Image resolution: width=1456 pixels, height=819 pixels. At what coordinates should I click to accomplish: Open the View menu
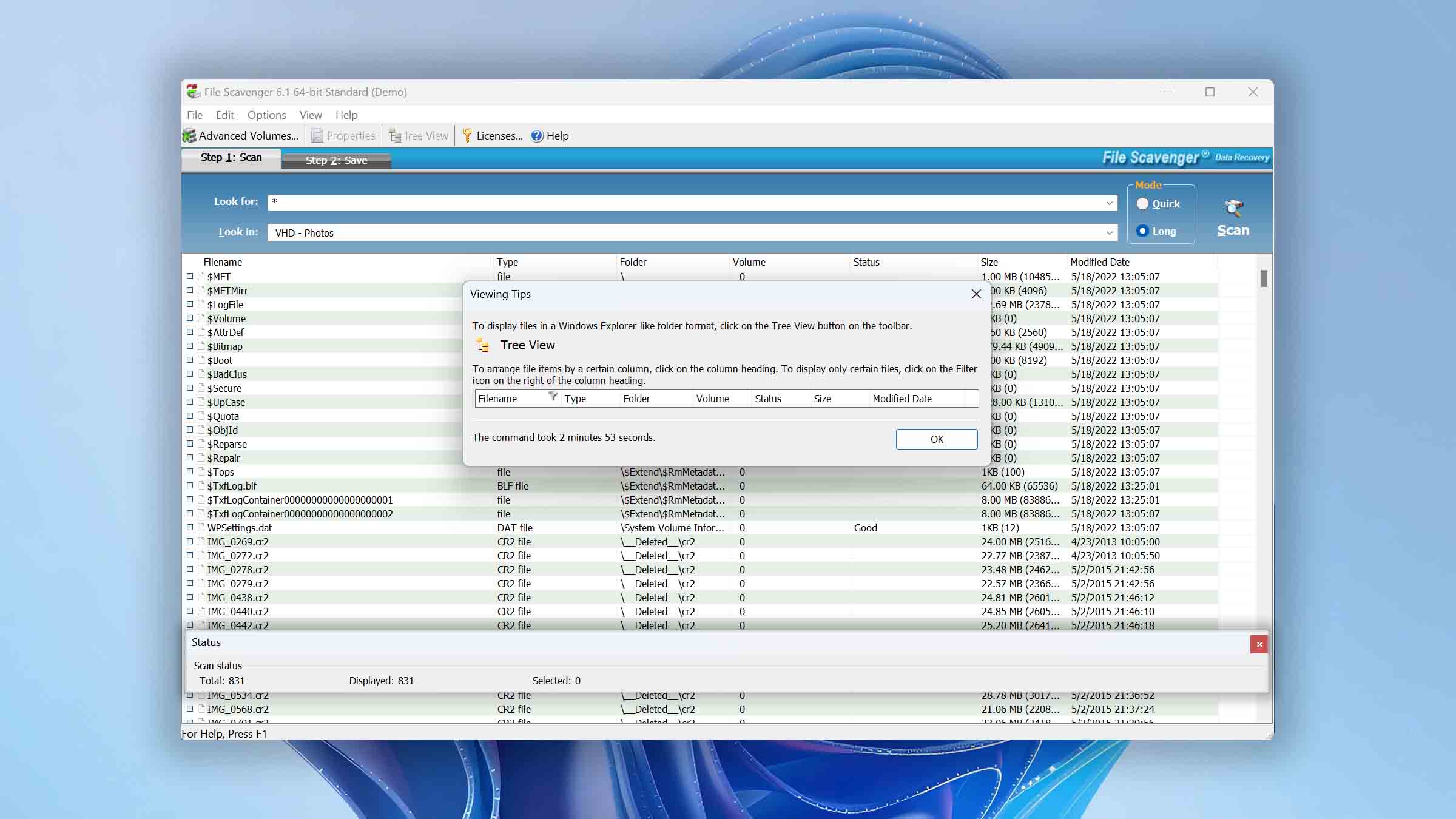coord(310,115)
